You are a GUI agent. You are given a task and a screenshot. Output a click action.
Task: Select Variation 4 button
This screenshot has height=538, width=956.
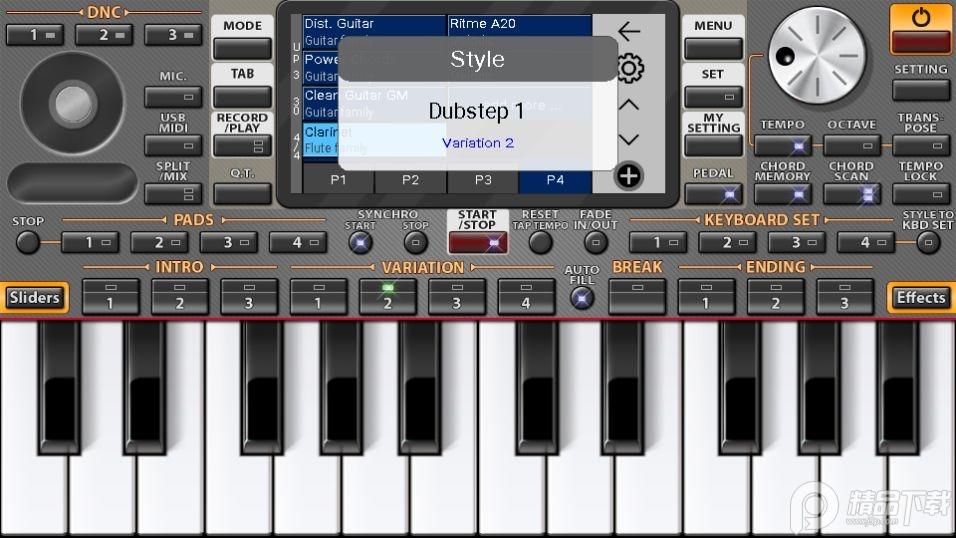(x=526, y=297)
